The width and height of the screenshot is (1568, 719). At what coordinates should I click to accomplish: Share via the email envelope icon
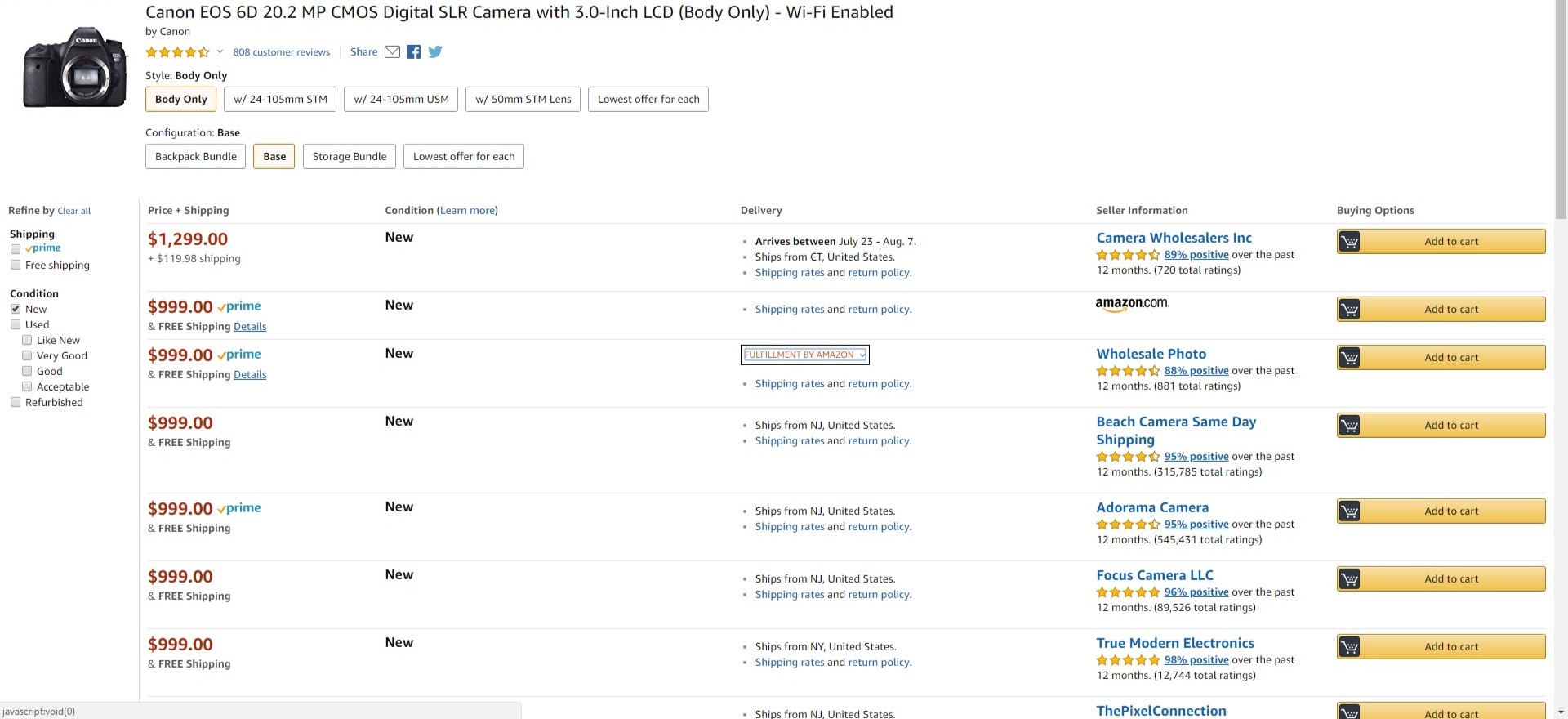coord(392,52)
